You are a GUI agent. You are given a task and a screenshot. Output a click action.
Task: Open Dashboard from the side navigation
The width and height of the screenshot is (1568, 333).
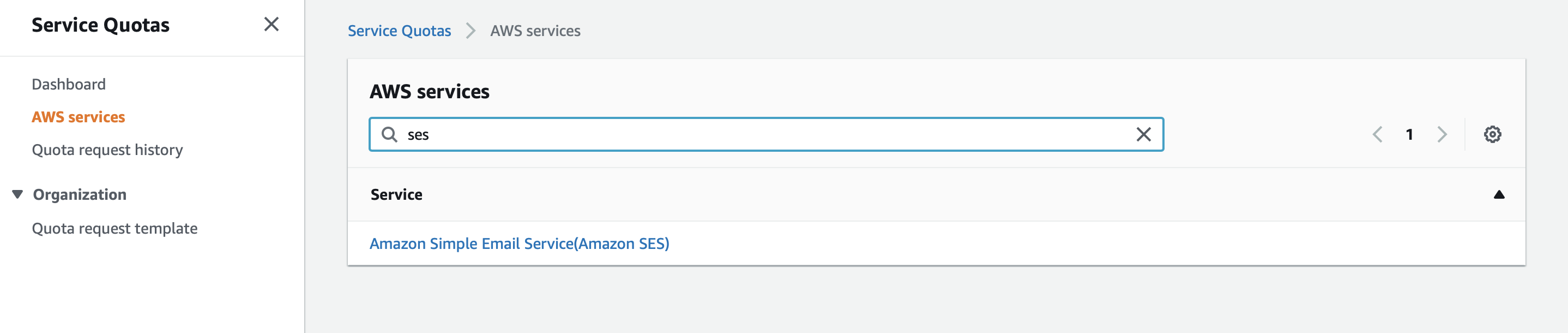pyautogui.click(x=69, y=84)
